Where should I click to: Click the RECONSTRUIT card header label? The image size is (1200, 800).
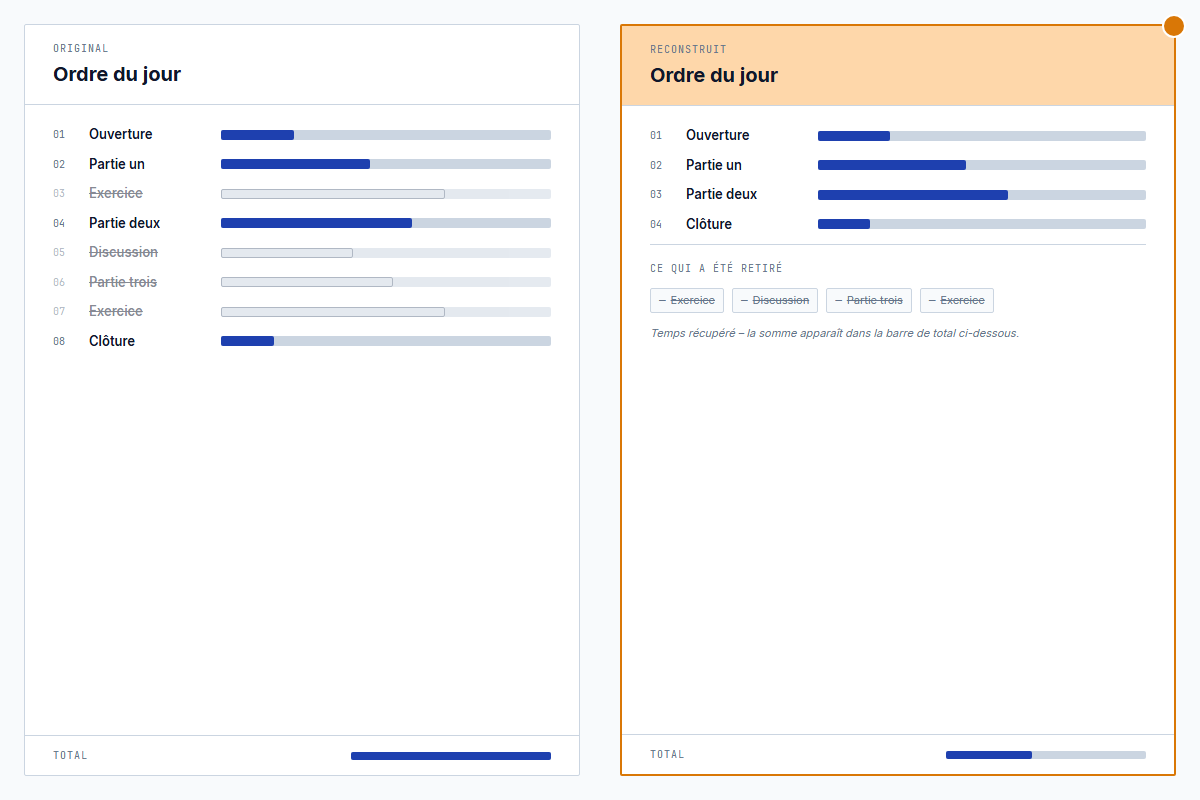pos(688,49)
